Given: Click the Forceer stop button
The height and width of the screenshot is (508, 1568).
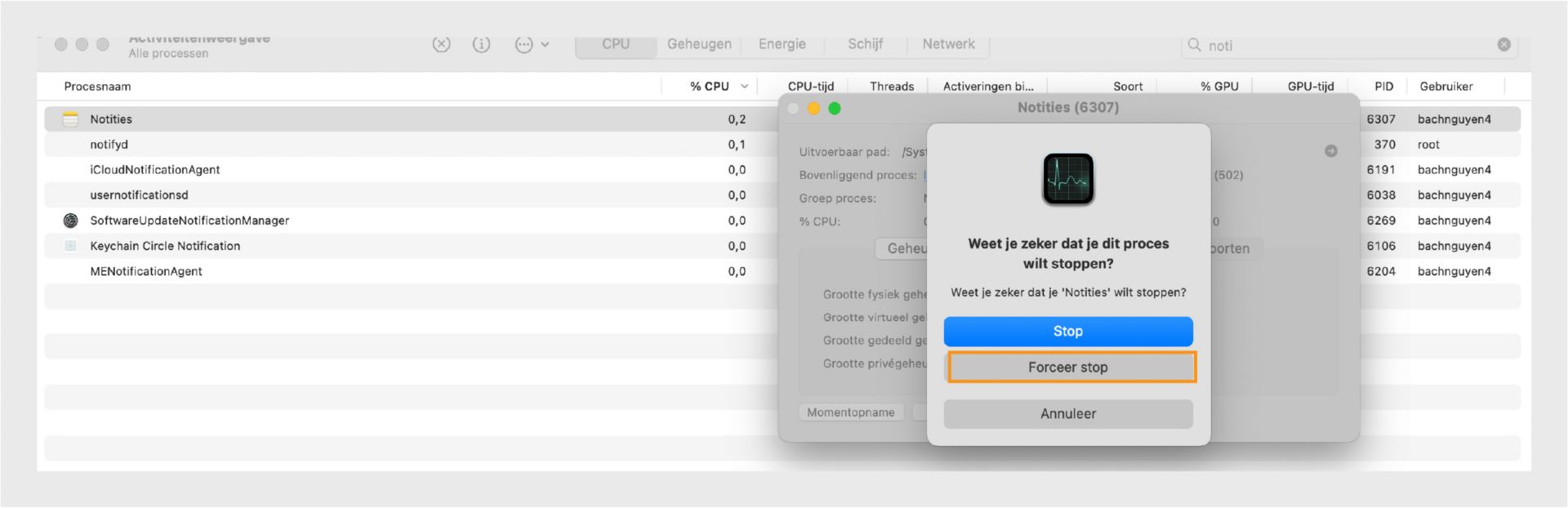Looking at the screenshot, I should tap(1068, 368).
